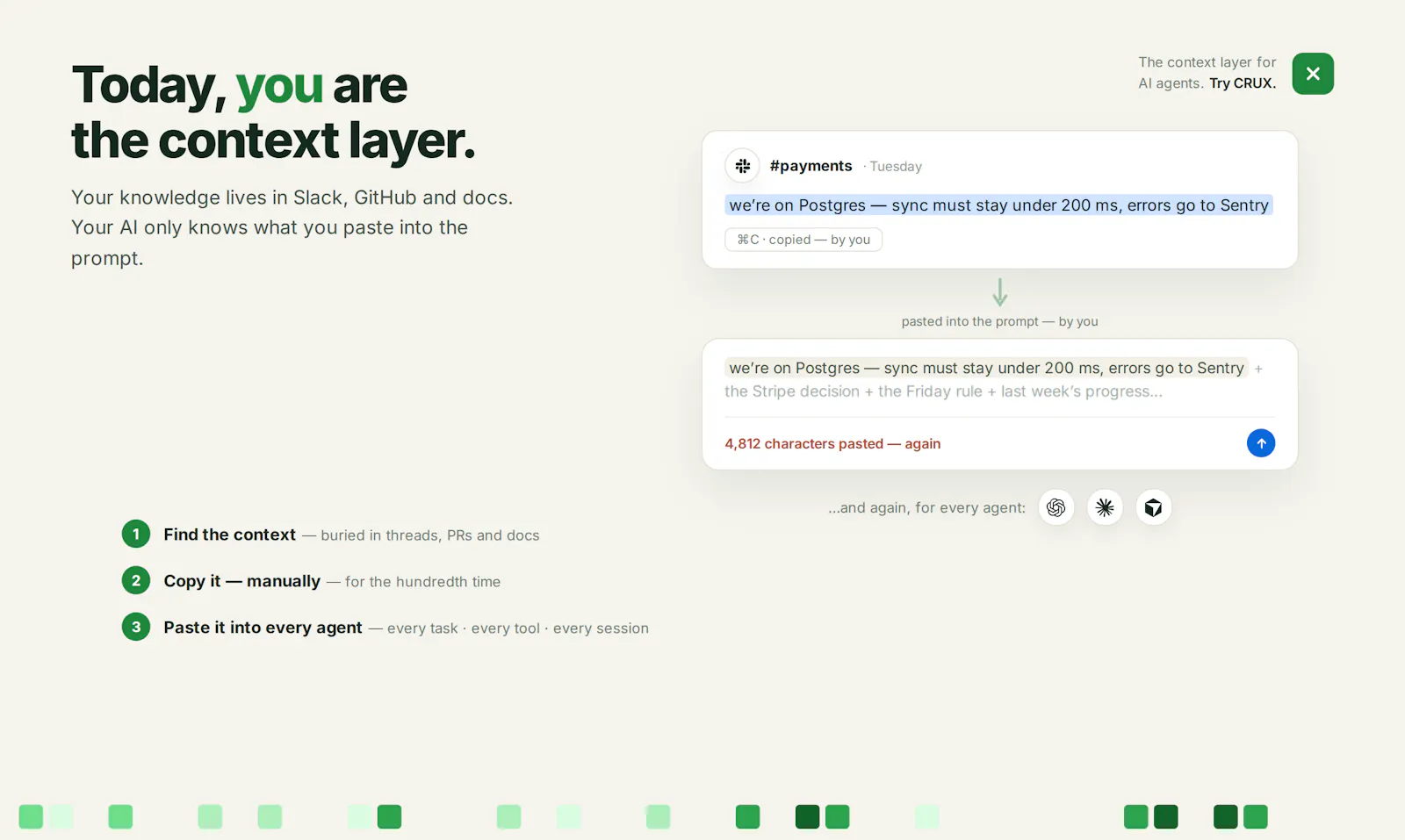Viewport: 1405px width, 840px height.
Task: Click the "⌘C · copied — by you" chip
Action: [803, 240]
